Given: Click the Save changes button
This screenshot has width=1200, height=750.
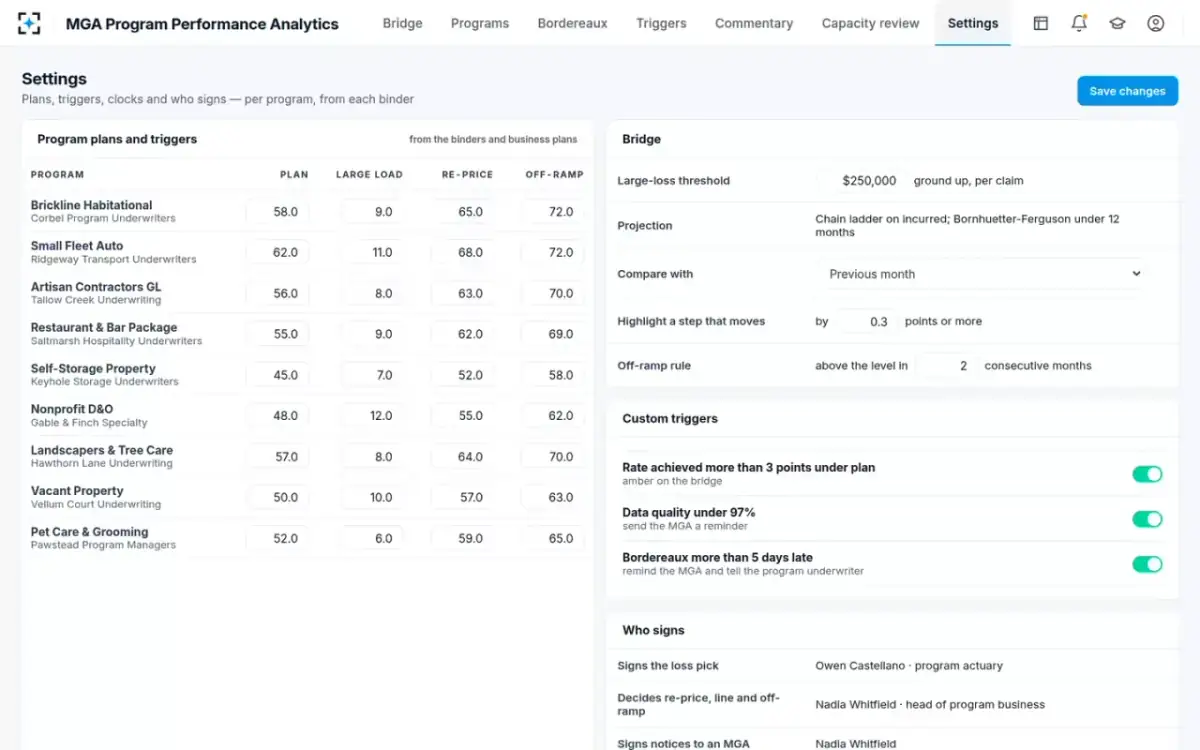Looking at the screenshot, I should pos(1127,91).
